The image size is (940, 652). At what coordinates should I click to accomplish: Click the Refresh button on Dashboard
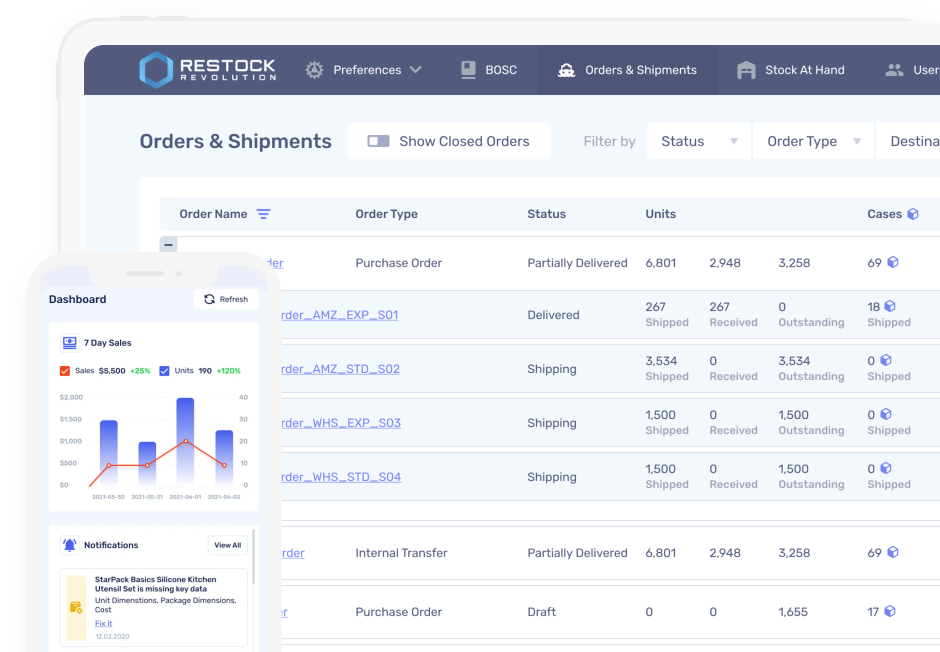coord(226,299)
